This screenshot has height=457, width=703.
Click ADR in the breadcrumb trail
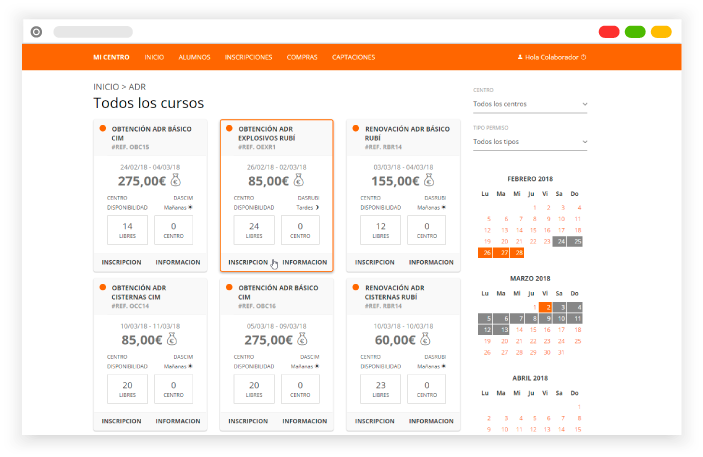coord(137,87)
